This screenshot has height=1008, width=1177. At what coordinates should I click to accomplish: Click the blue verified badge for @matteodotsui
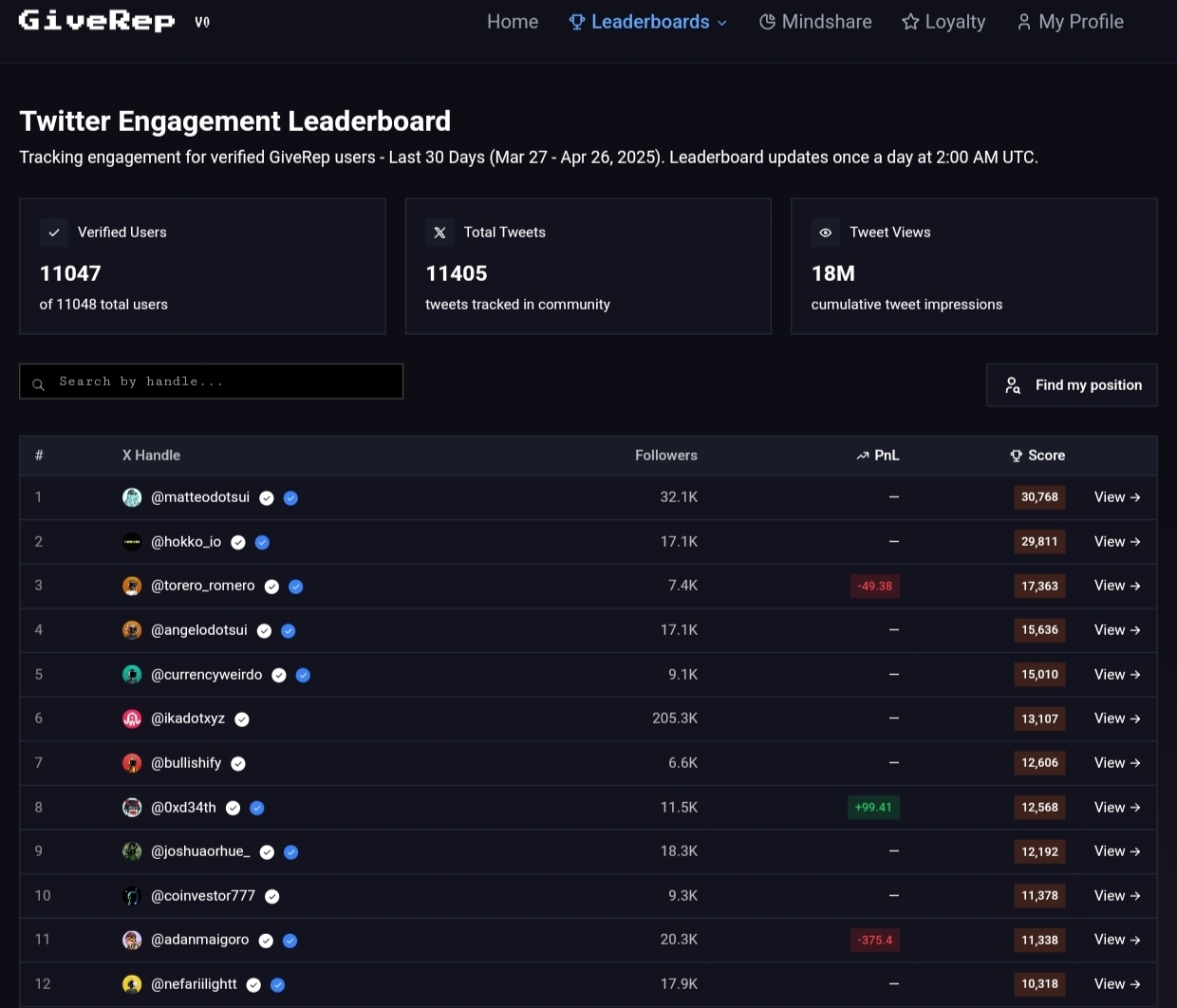coord(291,498)
